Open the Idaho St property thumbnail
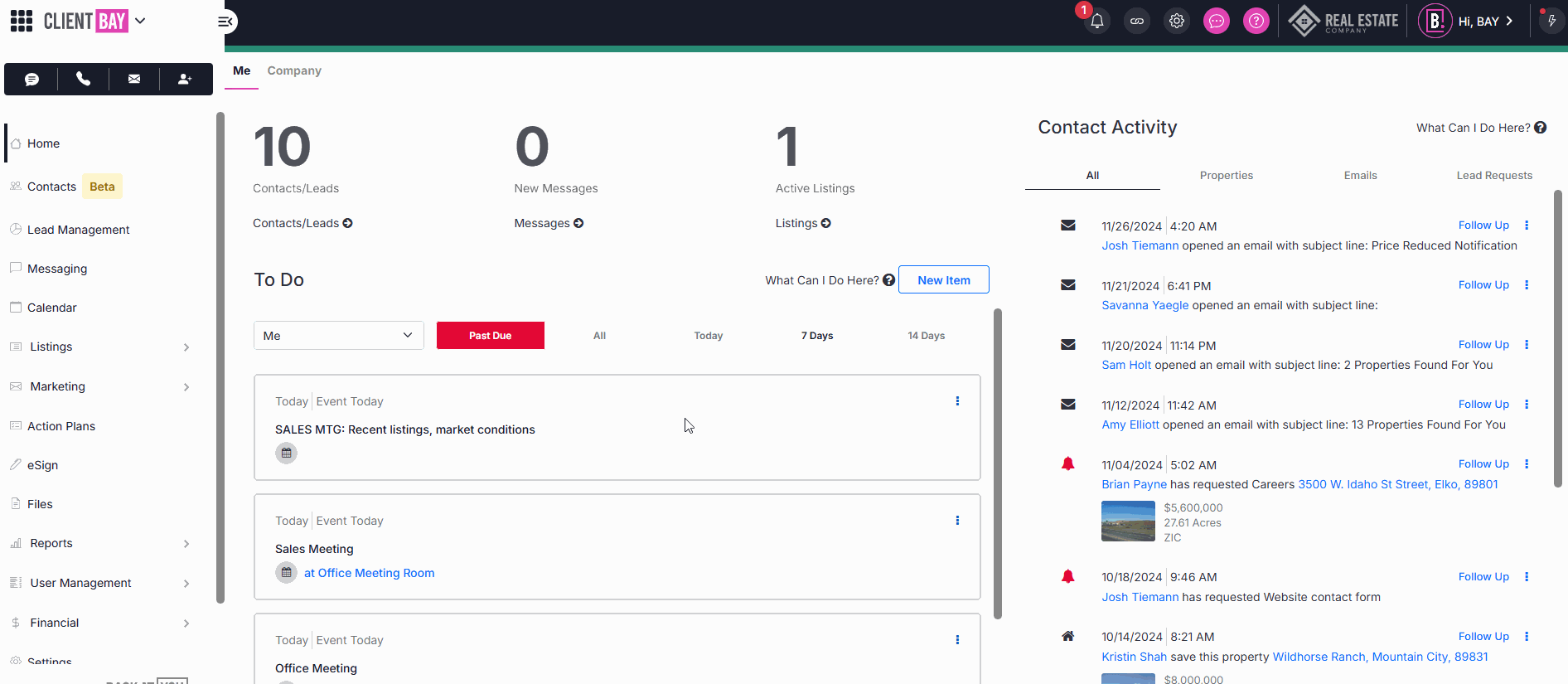This screenshot has height=684, width=1568. [x=1127, y=521]
